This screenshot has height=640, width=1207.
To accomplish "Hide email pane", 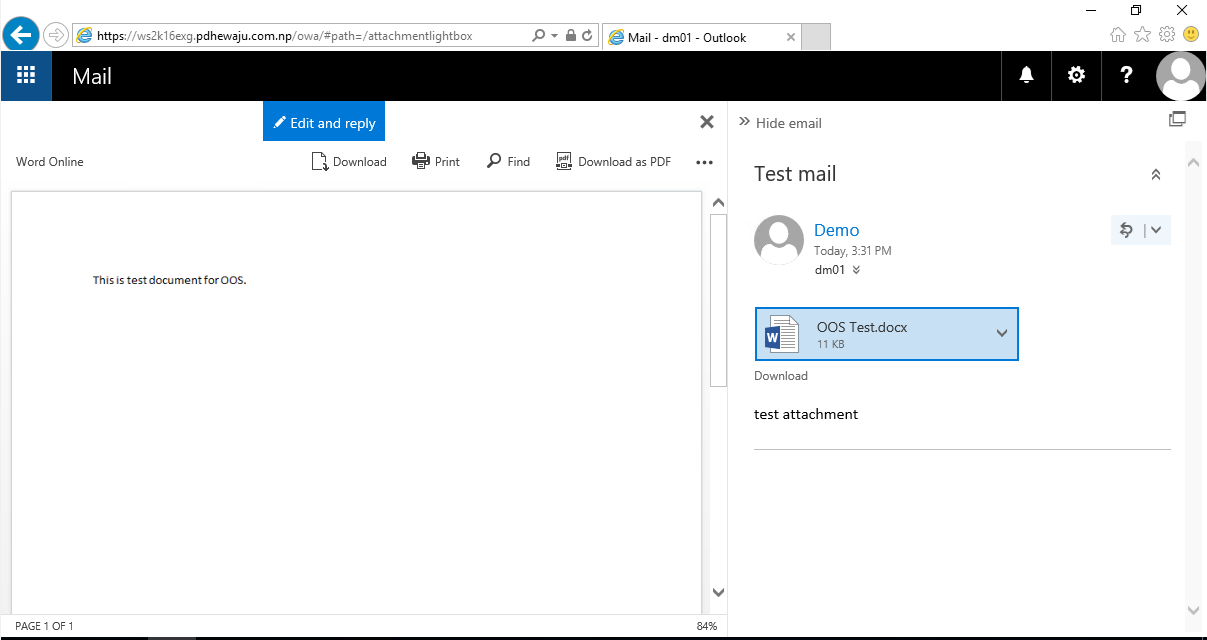I will click(780, 123).
